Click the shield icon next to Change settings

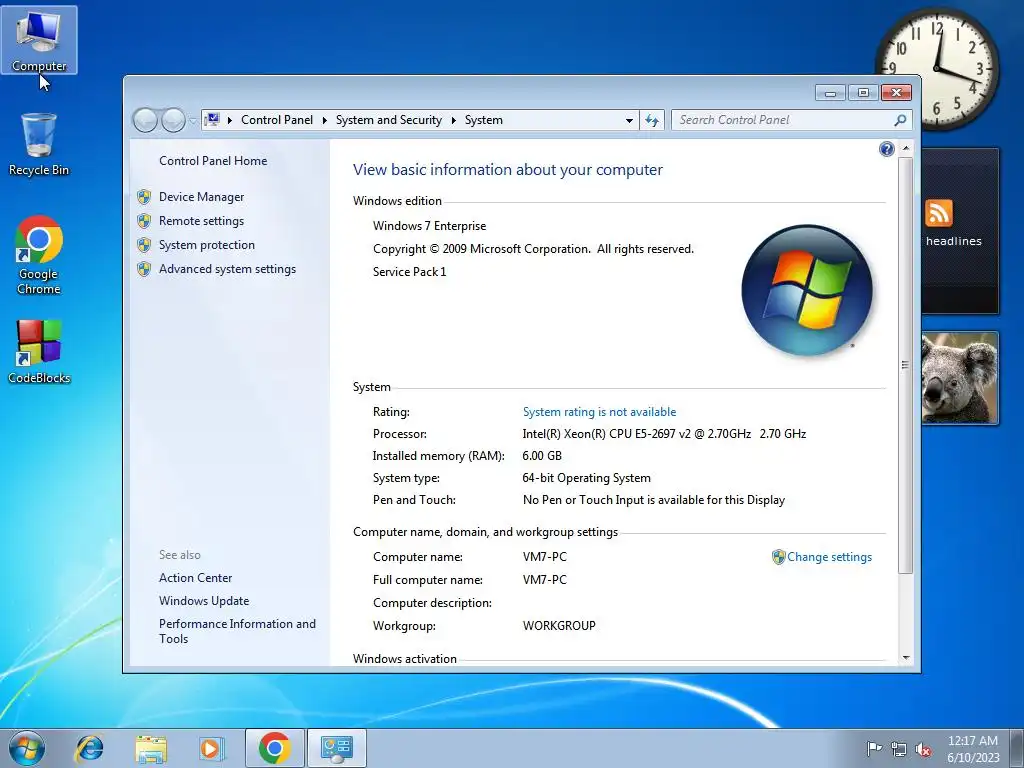pyautogui.click(x=778, y=557)
